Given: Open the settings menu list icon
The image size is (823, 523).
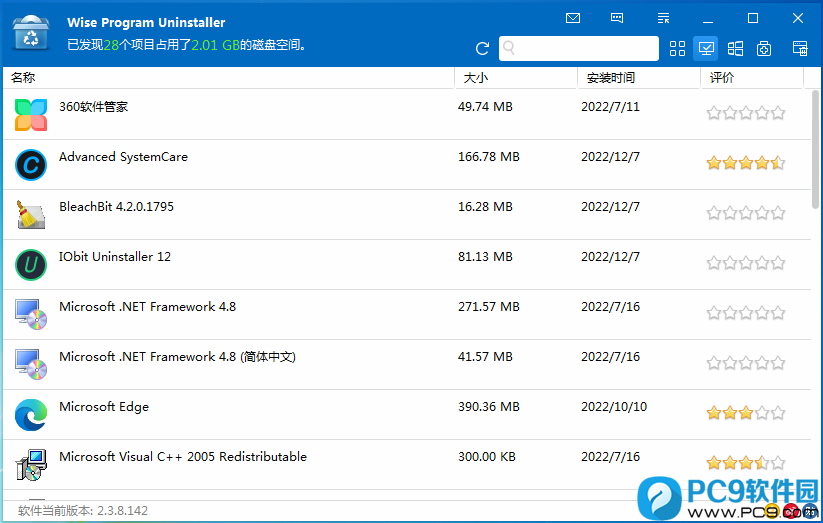Looking at the screenshot, I should [x=663, y=18].
